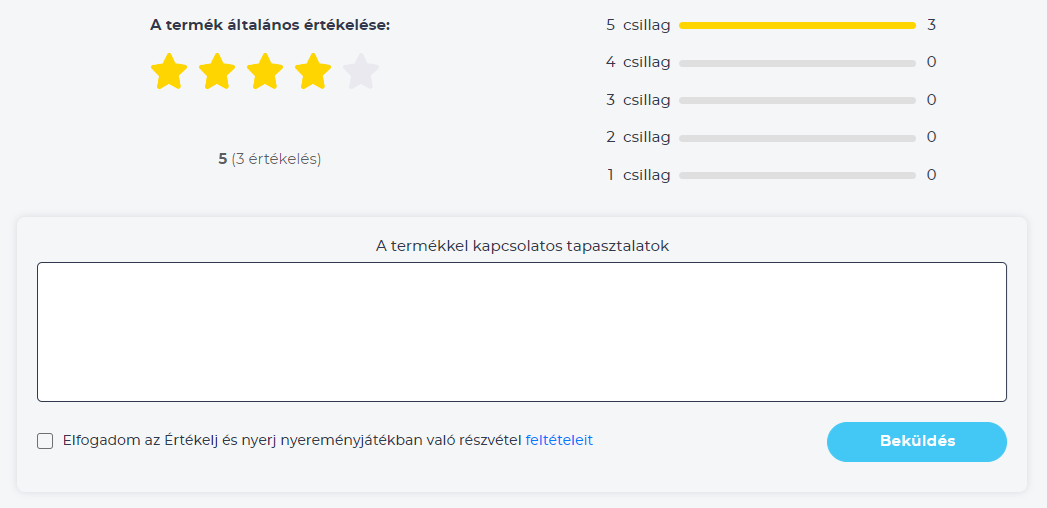This screenshot has height=508, width=1047.
Task: Click the 3 értékelés rating count text
Action: [276, 160]
